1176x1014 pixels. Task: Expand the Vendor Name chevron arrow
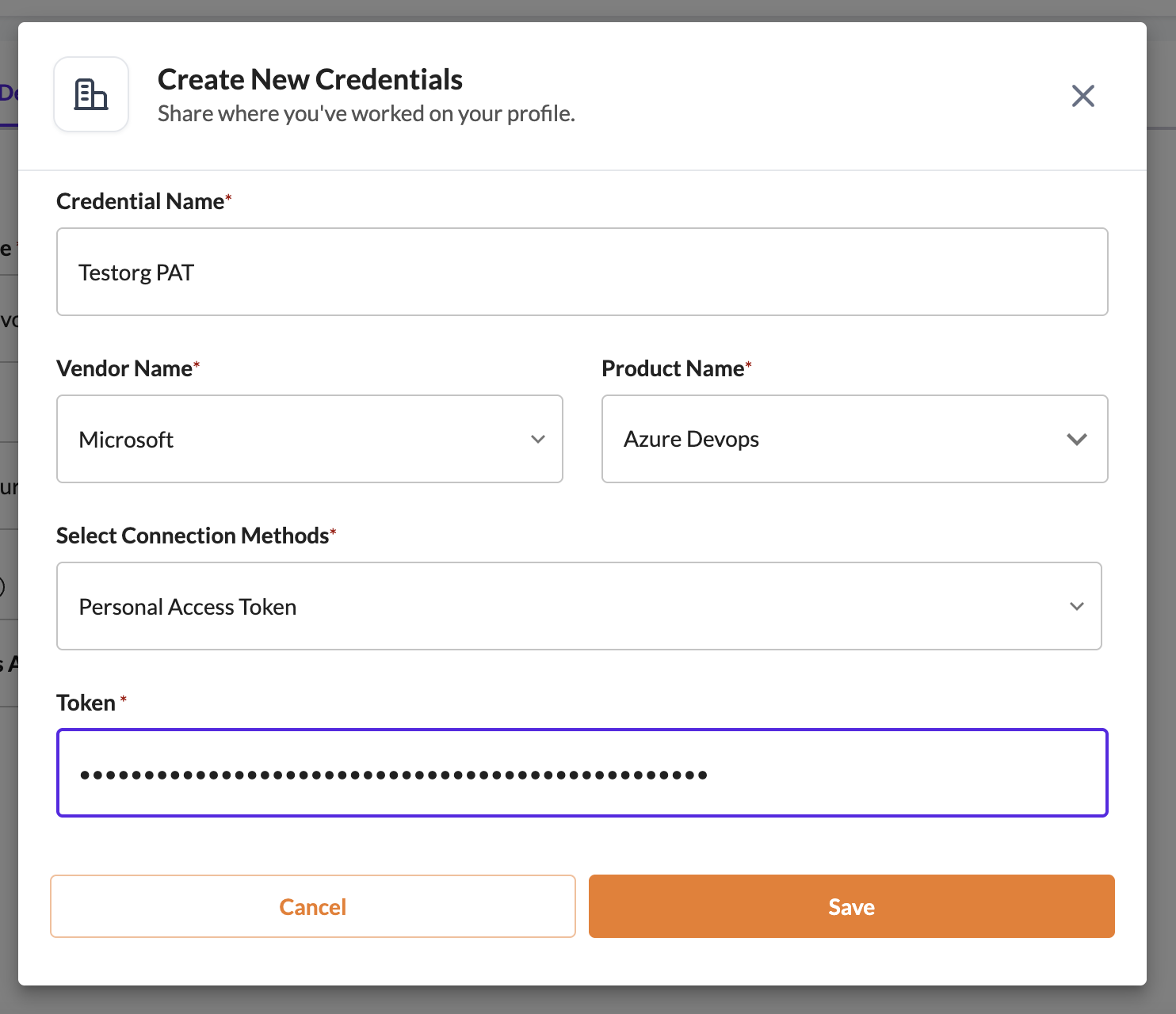538,439
